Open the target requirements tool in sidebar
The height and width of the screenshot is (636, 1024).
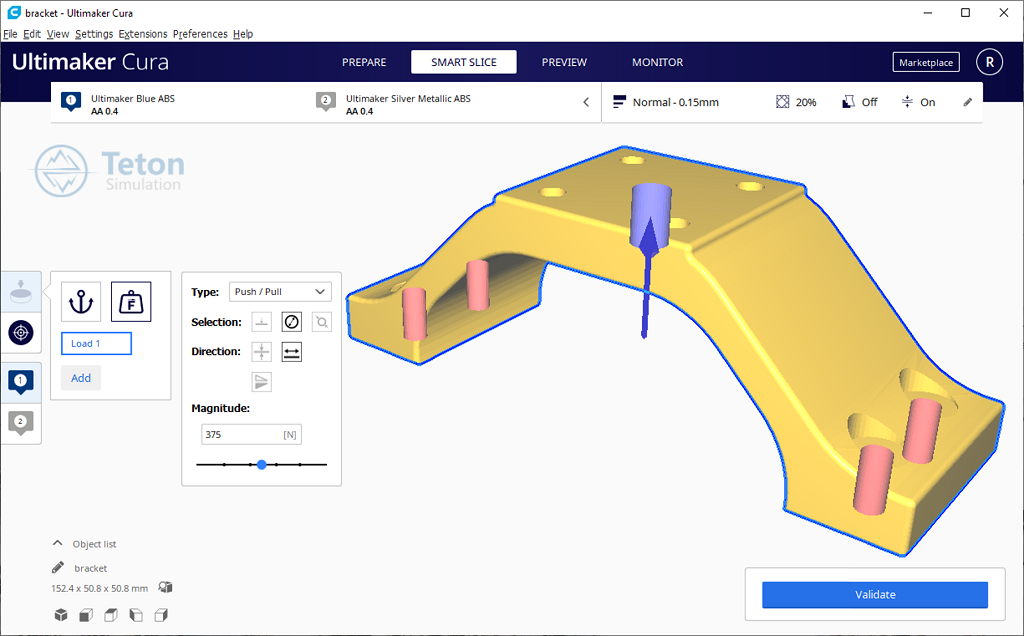(21, 333)
